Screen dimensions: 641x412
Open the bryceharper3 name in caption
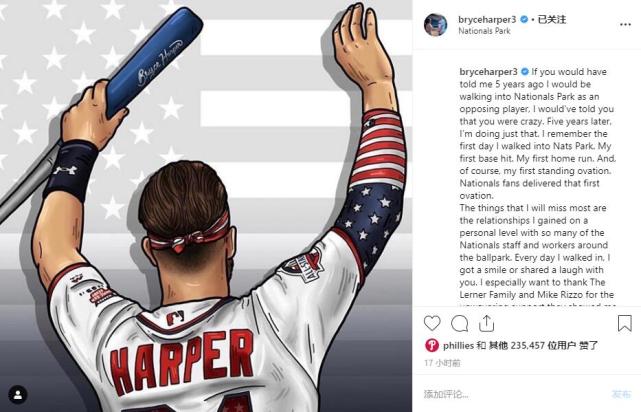tap(488, 72)
